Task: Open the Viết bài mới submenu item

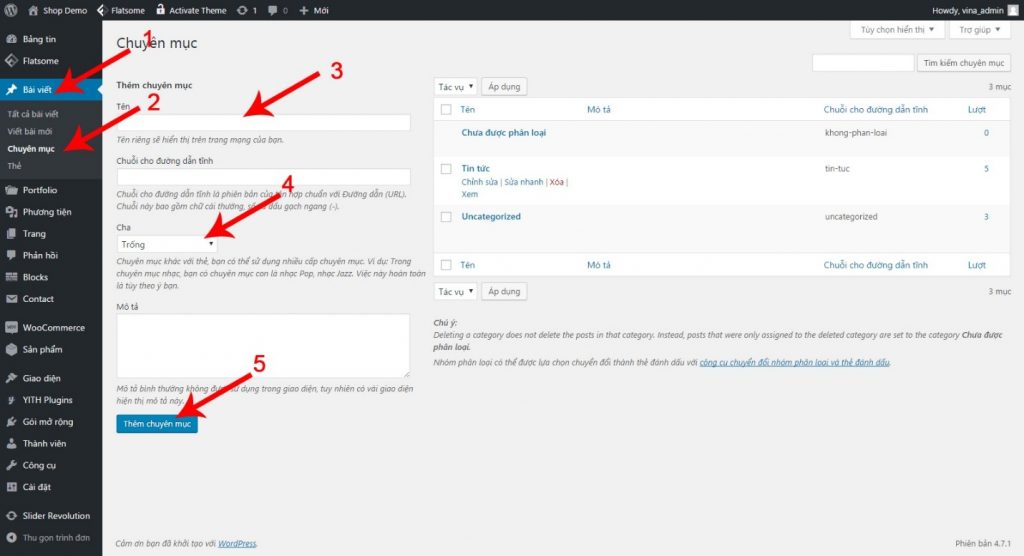Action: [29, 131]
